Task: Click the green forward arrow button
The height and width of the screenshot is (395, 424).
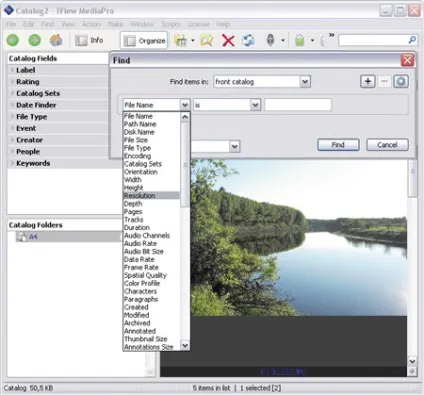Action: pos(34,40)
